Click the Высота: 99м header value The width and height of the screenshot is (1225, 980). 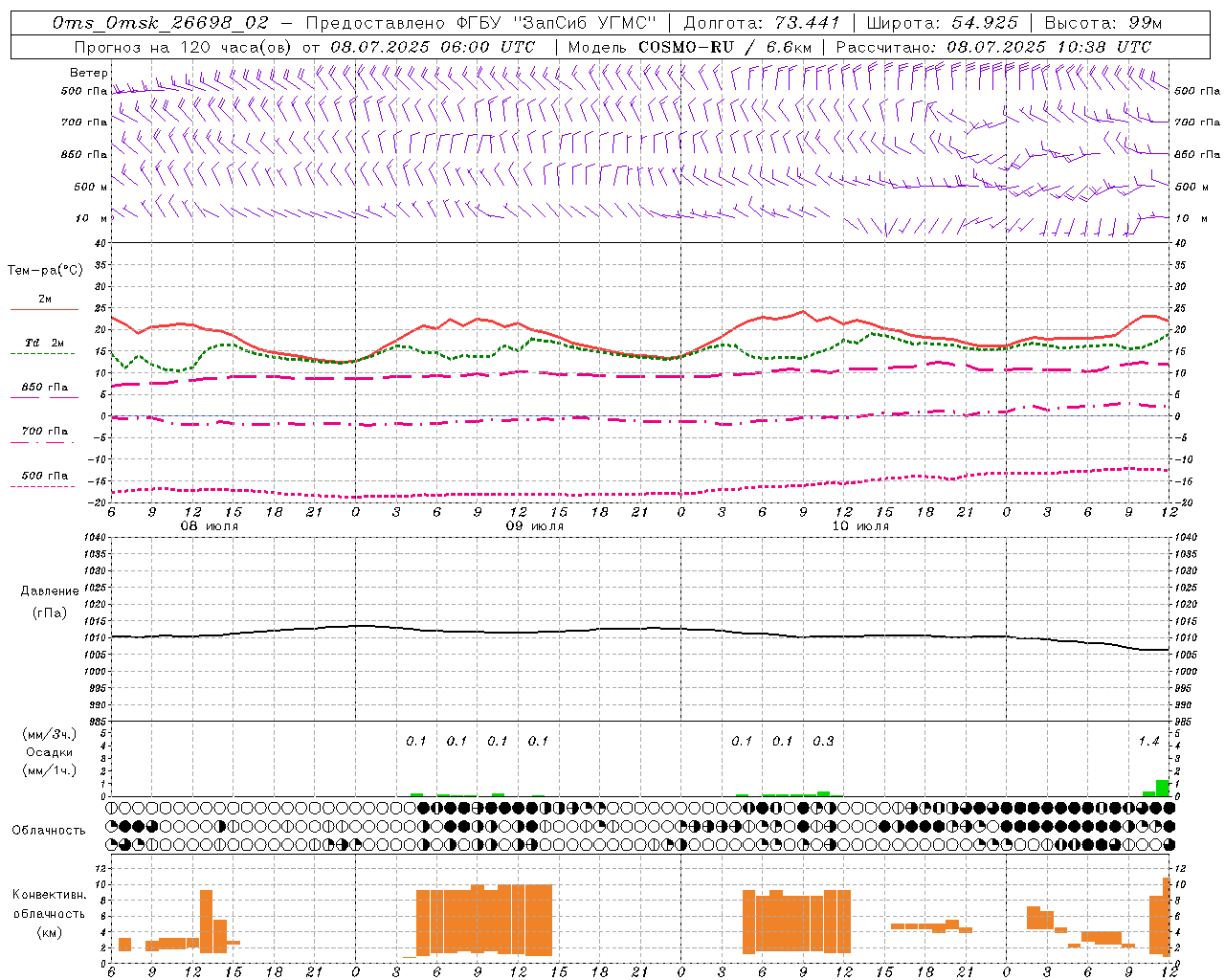pos(1103,23)
